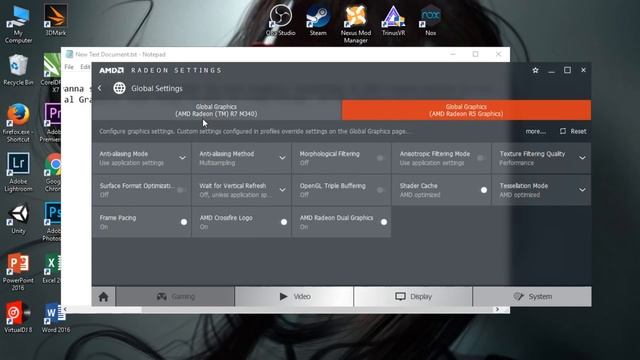Launch Obs Studio from the desktop
The height and width of the screenshot is (360, 640).
pos(280,20)
